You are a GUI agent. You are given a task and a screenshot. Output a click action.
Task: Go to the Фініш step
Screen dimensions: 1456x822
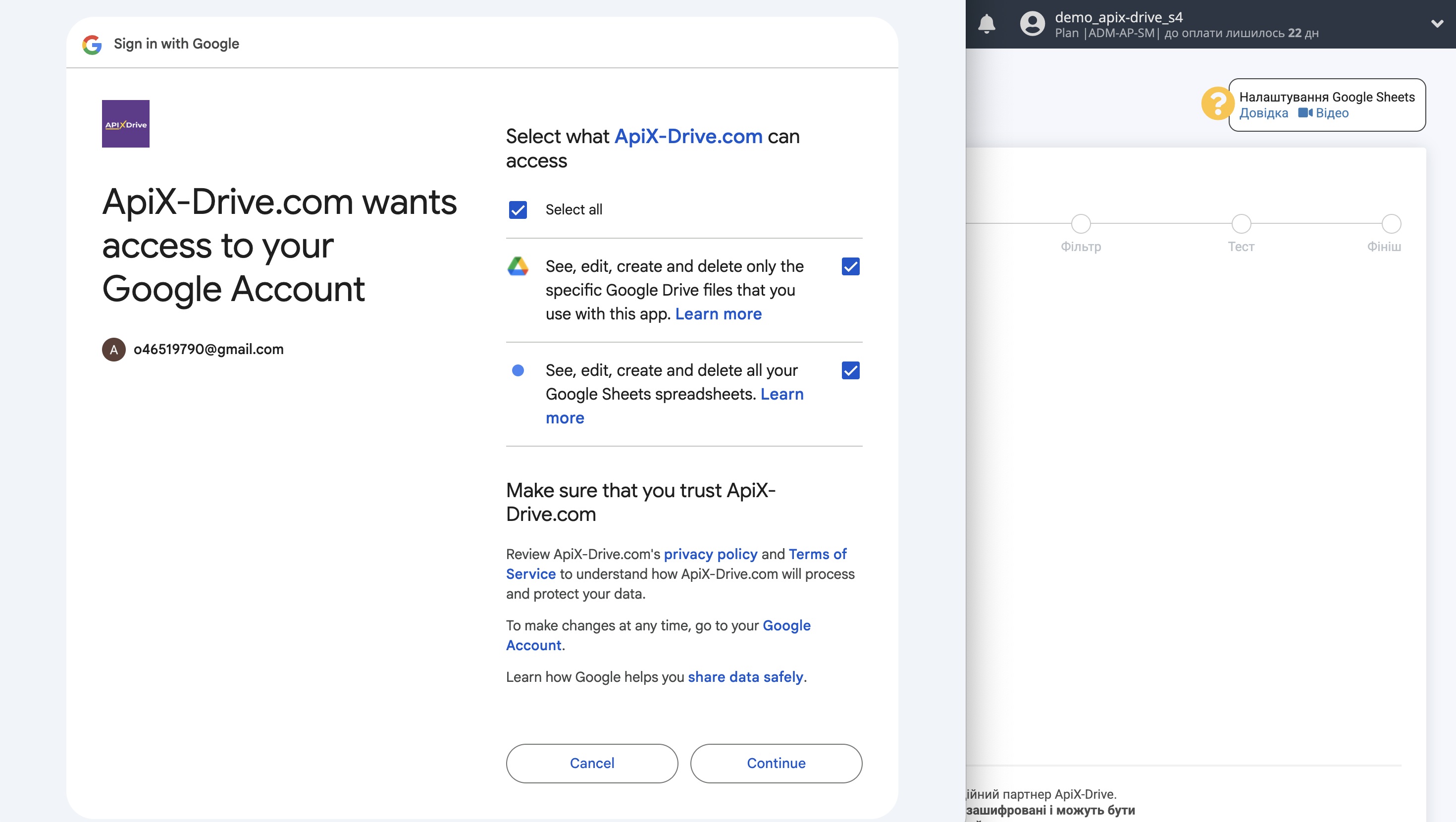(x=1391, y=224)
